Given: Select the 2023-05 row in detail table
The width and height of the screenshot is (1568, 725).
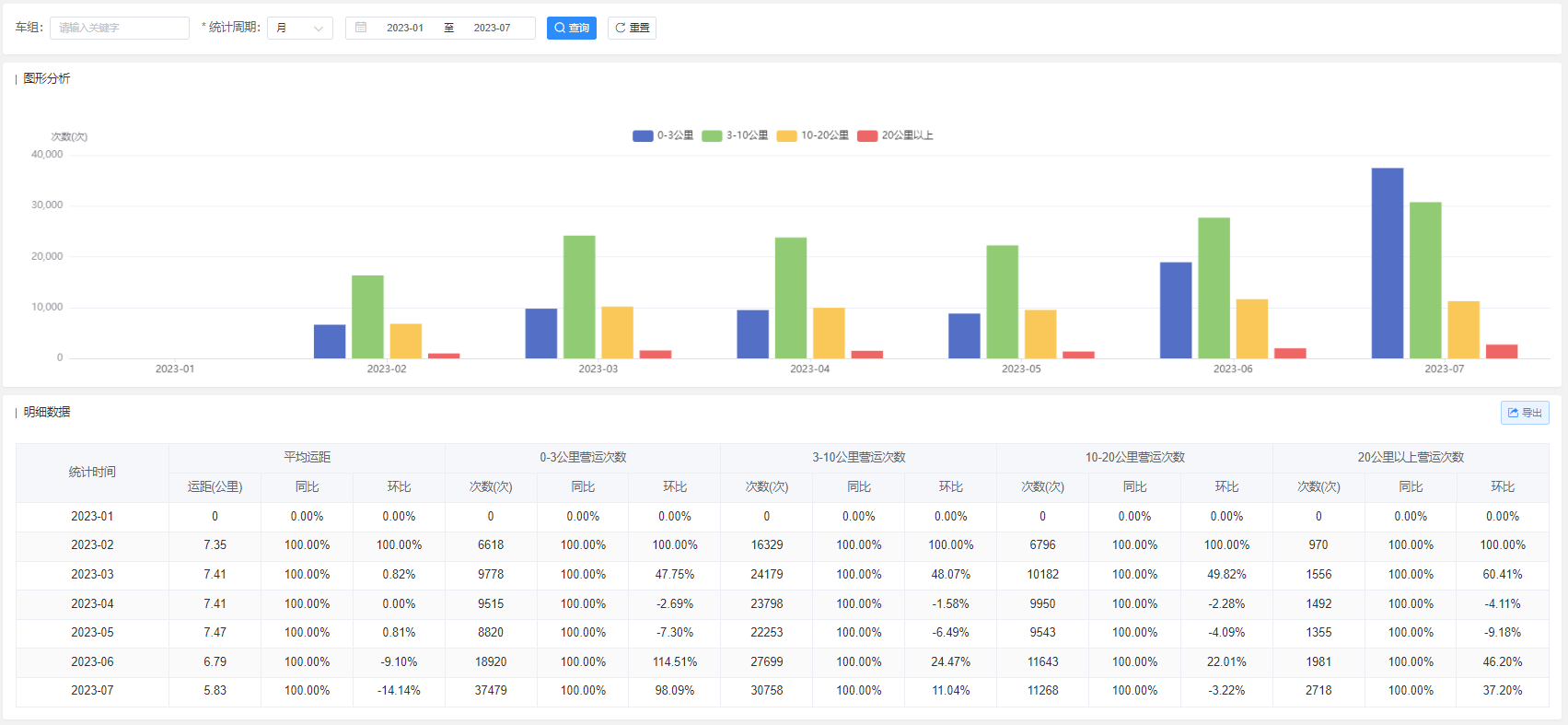Looking at the screenshot, I should (x=92, y=633).
